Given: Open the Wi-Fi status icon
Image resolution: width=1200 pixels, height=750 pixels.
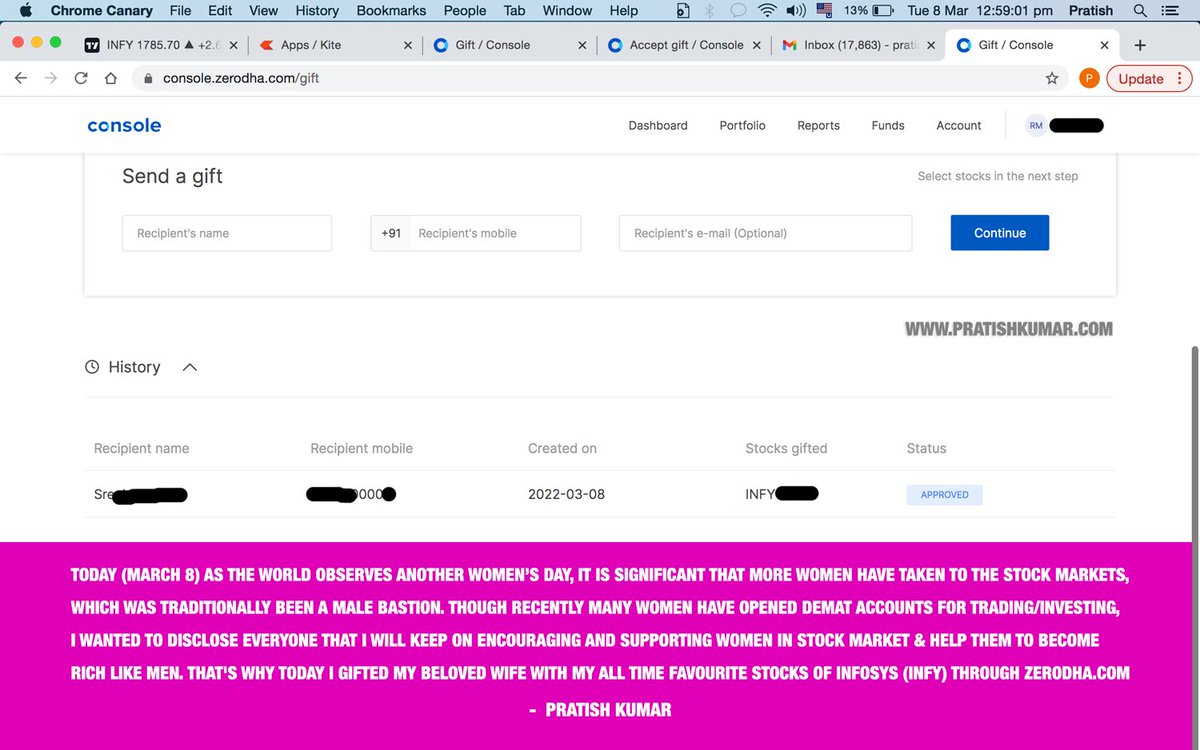Looking at the screenshot, I should point(767,10).
